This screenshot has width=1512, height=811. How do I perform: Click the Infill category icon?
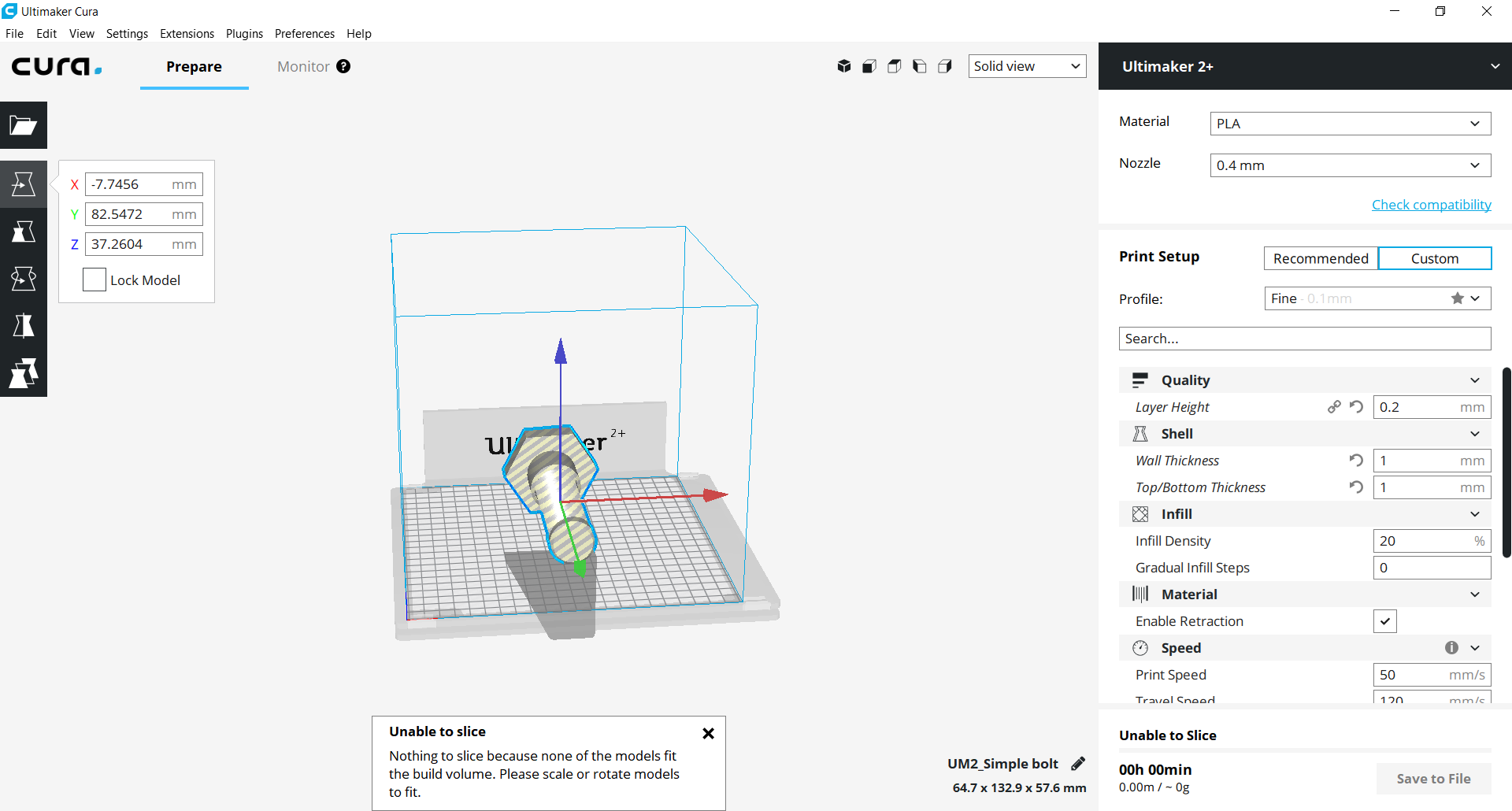coord(1140,514)
